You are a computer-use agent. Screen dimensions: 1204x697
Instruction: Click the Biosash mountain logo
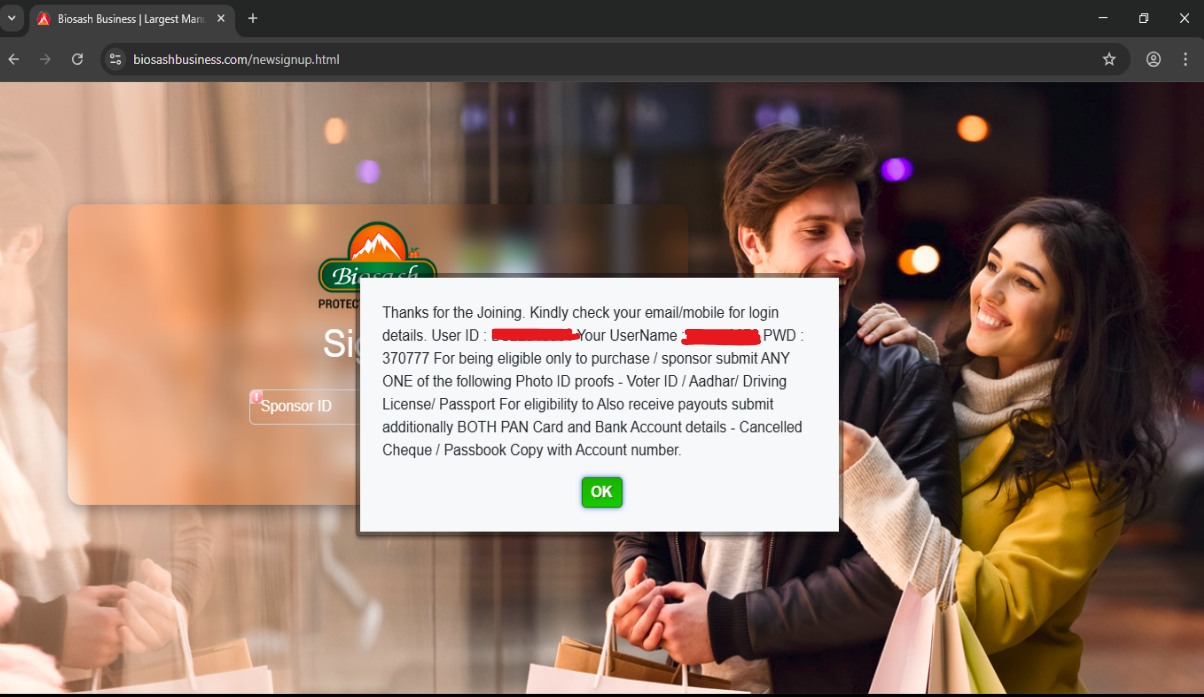point(377,253)
